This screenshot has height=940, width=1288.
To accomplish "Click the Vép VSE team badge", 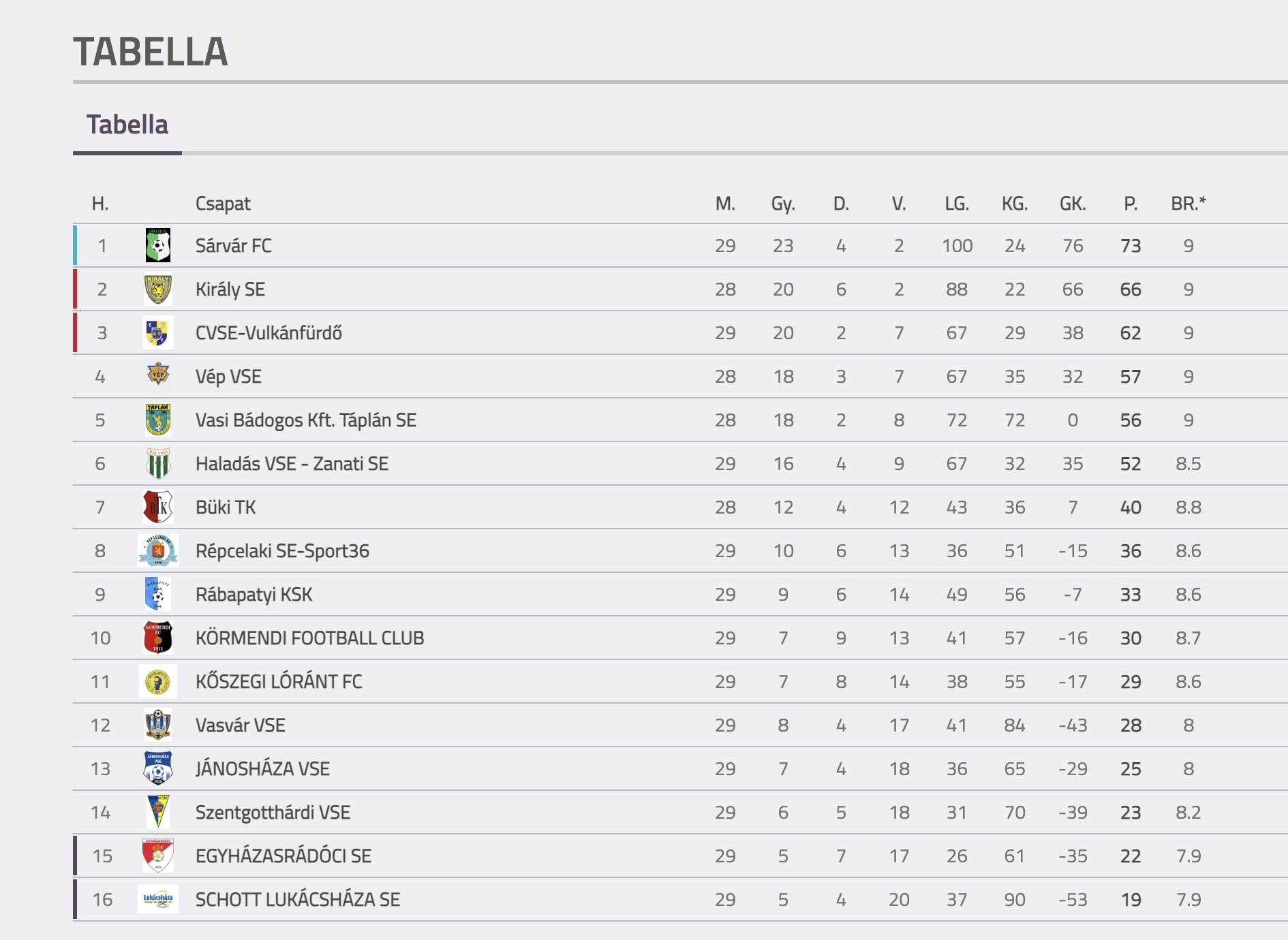I will click(x=158, y=374).
